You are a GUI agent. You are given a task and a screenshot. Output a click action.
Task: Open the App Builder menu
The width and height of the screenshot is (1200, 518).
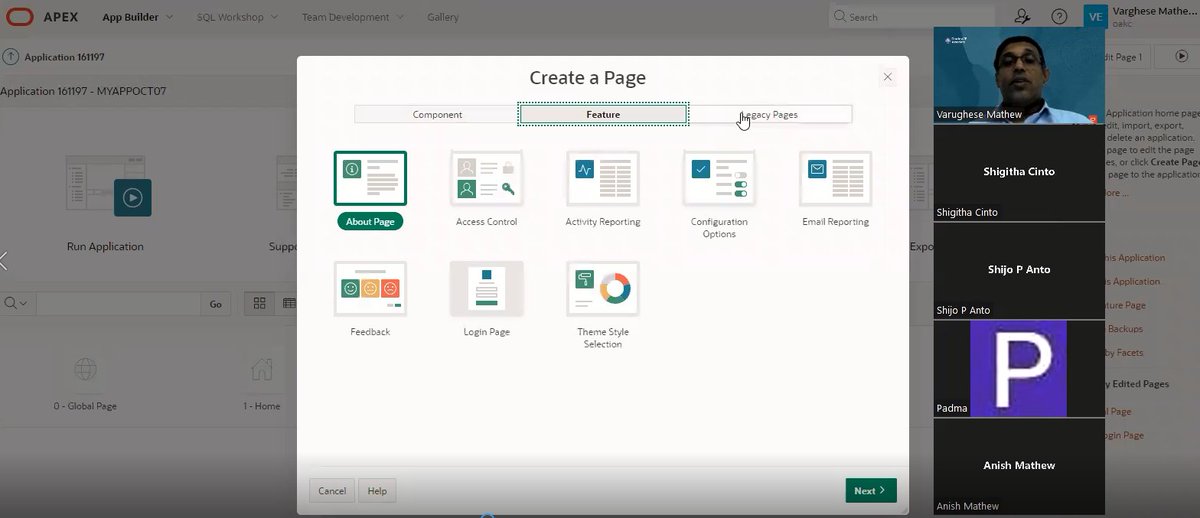click(x=137, y=17)
